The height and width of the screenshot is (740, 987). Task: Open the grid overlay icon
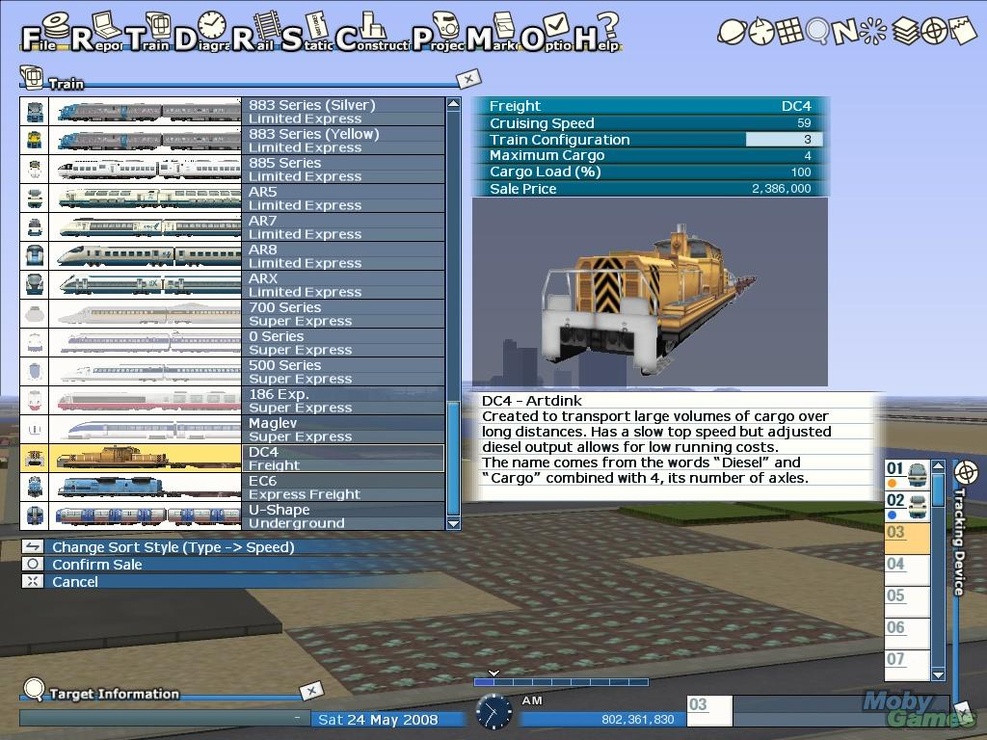[x=791, y=31]
